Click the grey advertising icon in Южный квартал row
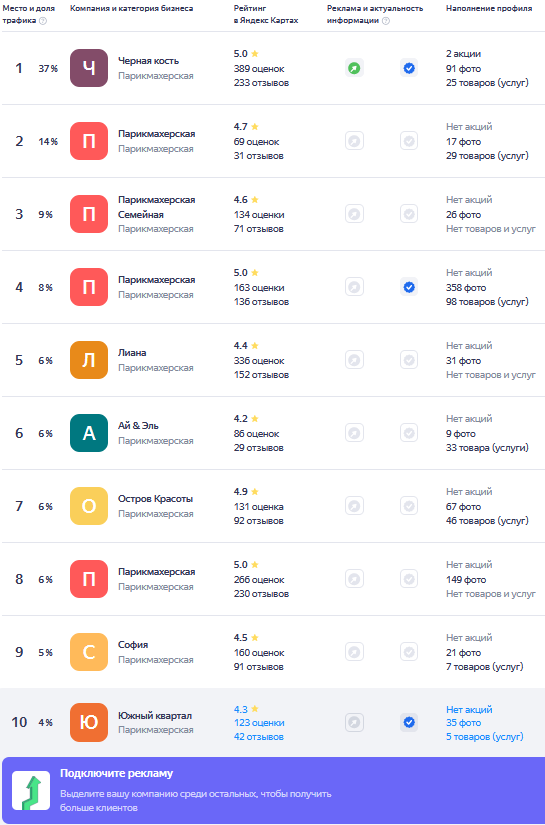This screenshot has height=825, width=545. [x=354, y=722]
